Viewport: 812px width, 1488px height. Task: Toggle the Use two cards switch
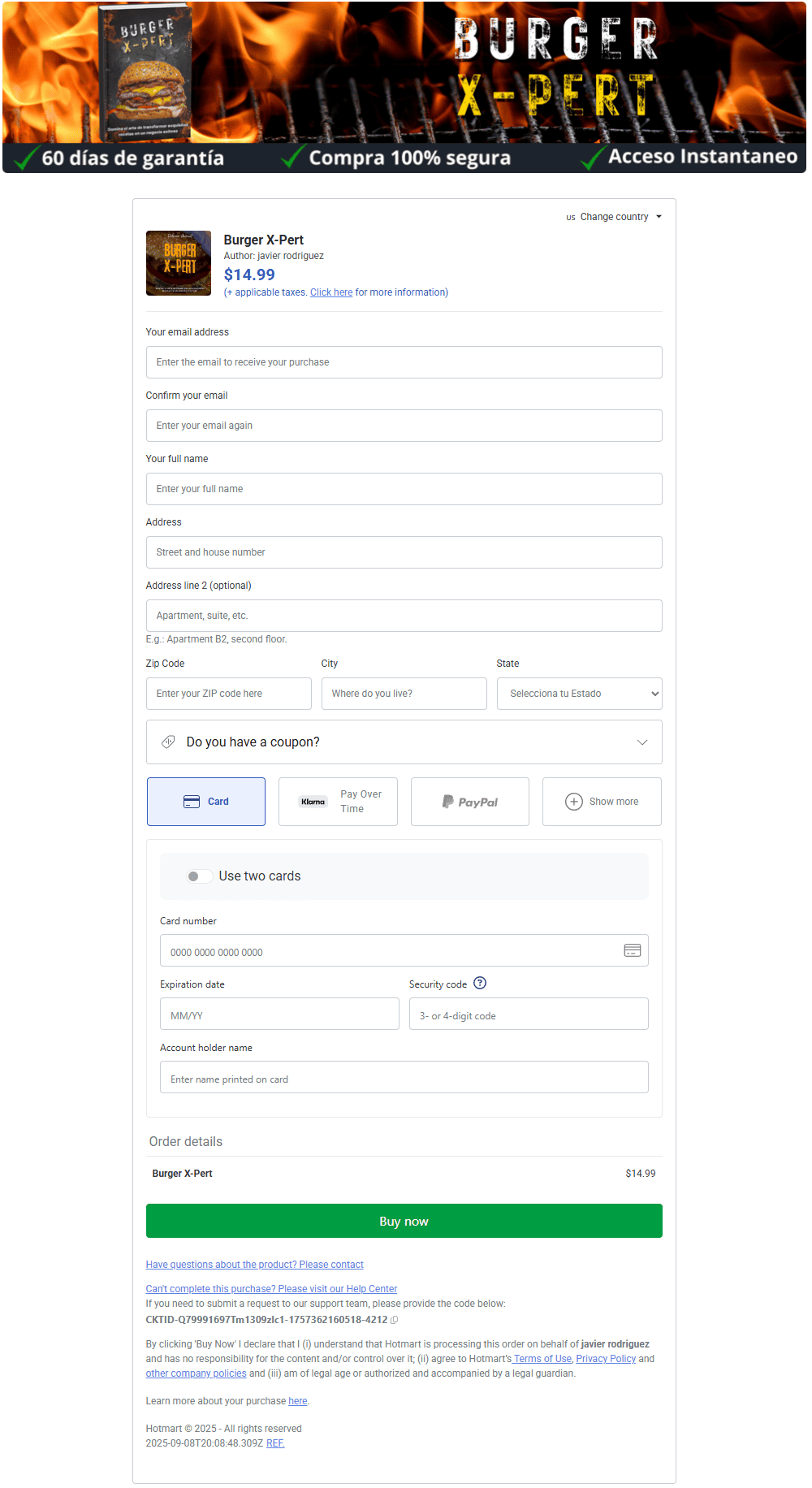(199, 876)
